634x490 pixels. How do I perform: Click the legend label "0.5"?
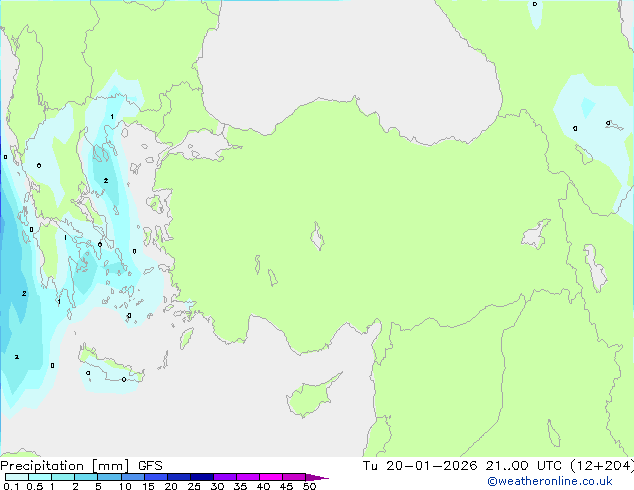[35, 486]
